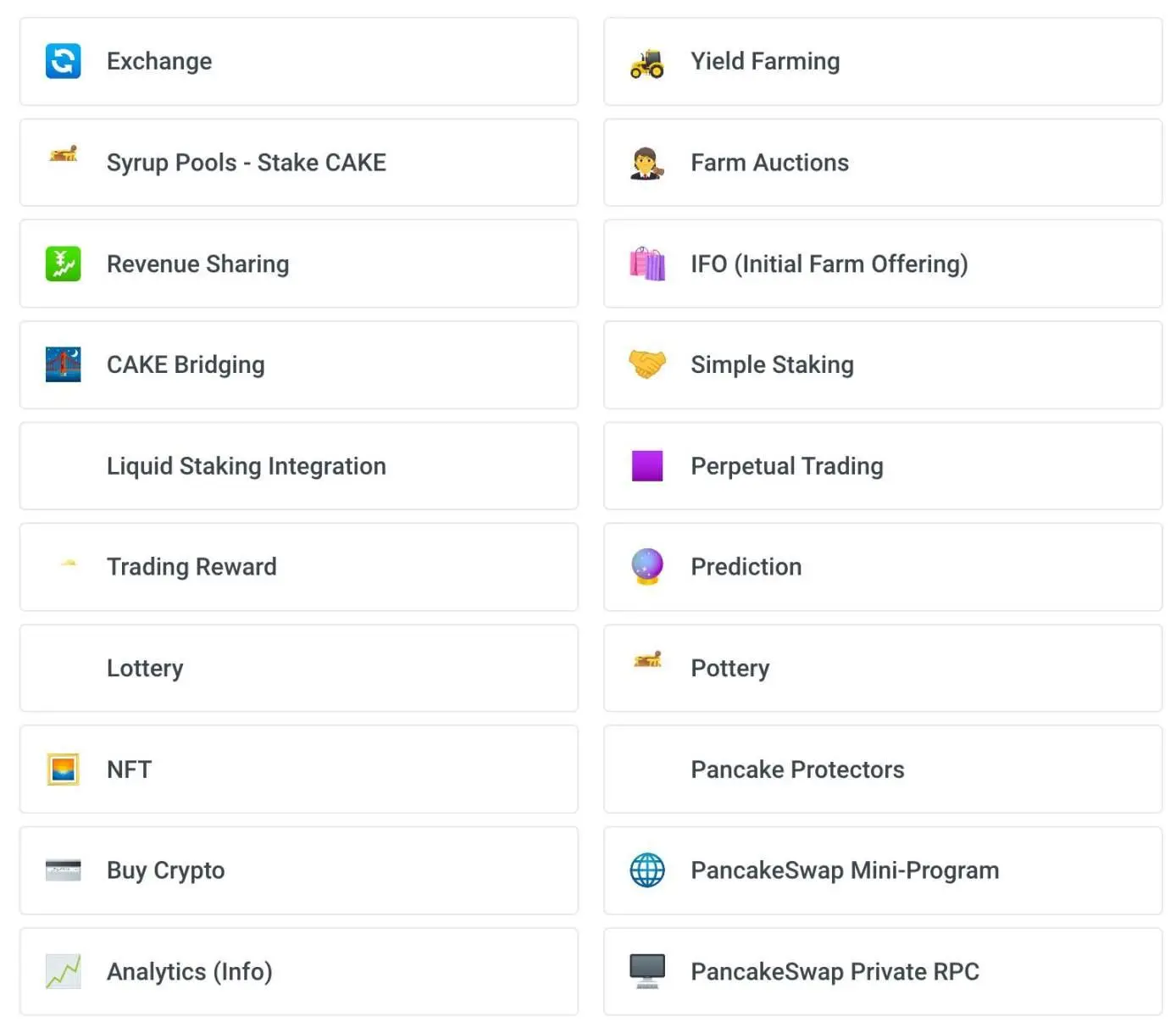Click the globe Mini-Program icon
The width and height of the screenshot is (1176, 1028).
[x=647, y=870]
